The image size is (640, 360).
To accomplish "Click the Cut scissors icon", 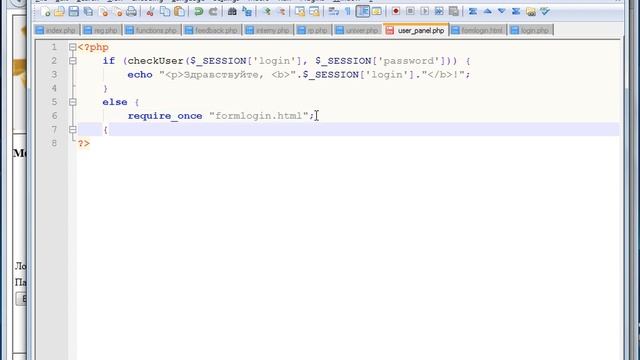I will point(150,11).
